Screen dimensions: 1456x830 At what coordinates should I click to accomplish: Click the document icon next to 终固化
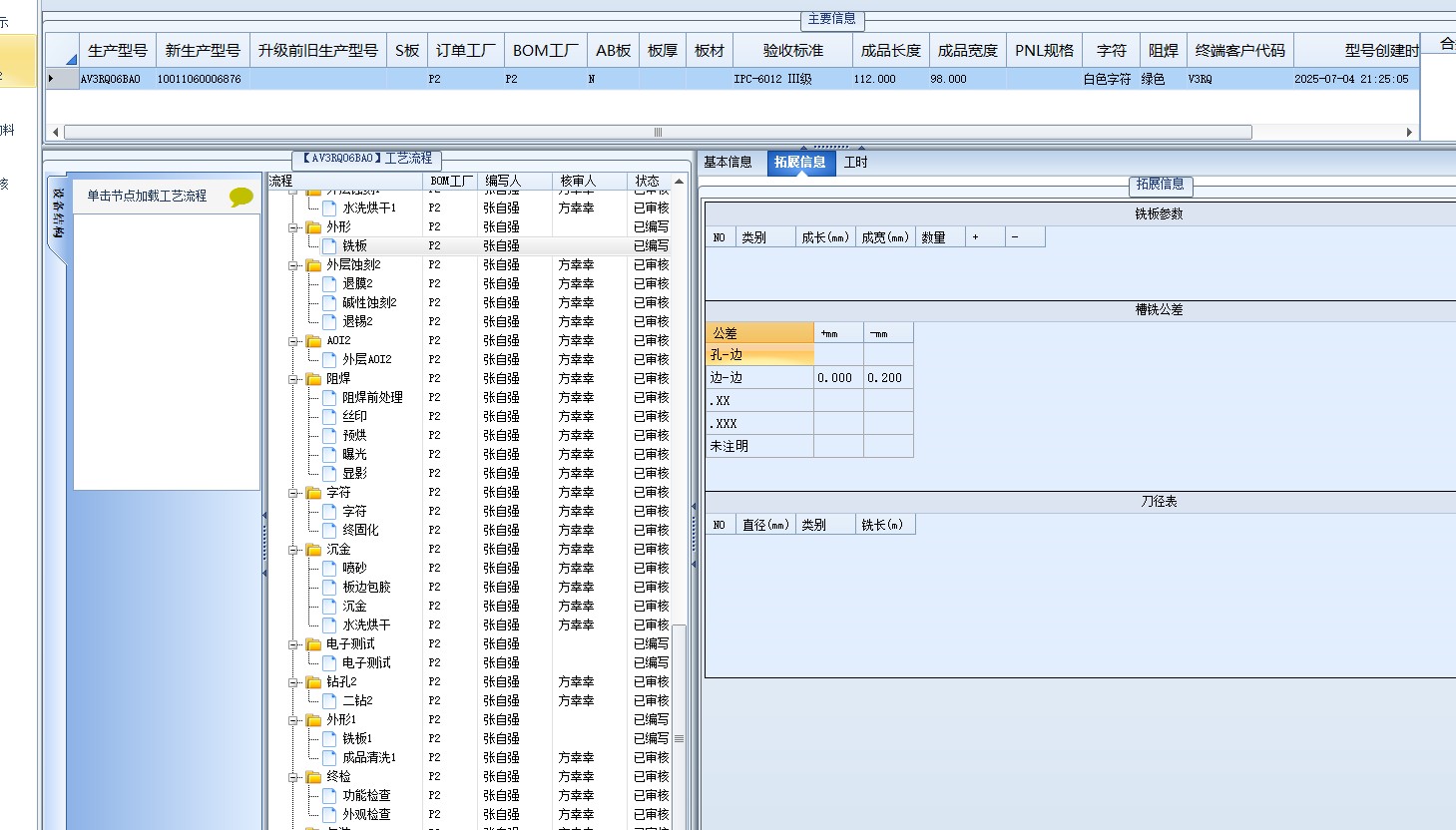[329, 531]
